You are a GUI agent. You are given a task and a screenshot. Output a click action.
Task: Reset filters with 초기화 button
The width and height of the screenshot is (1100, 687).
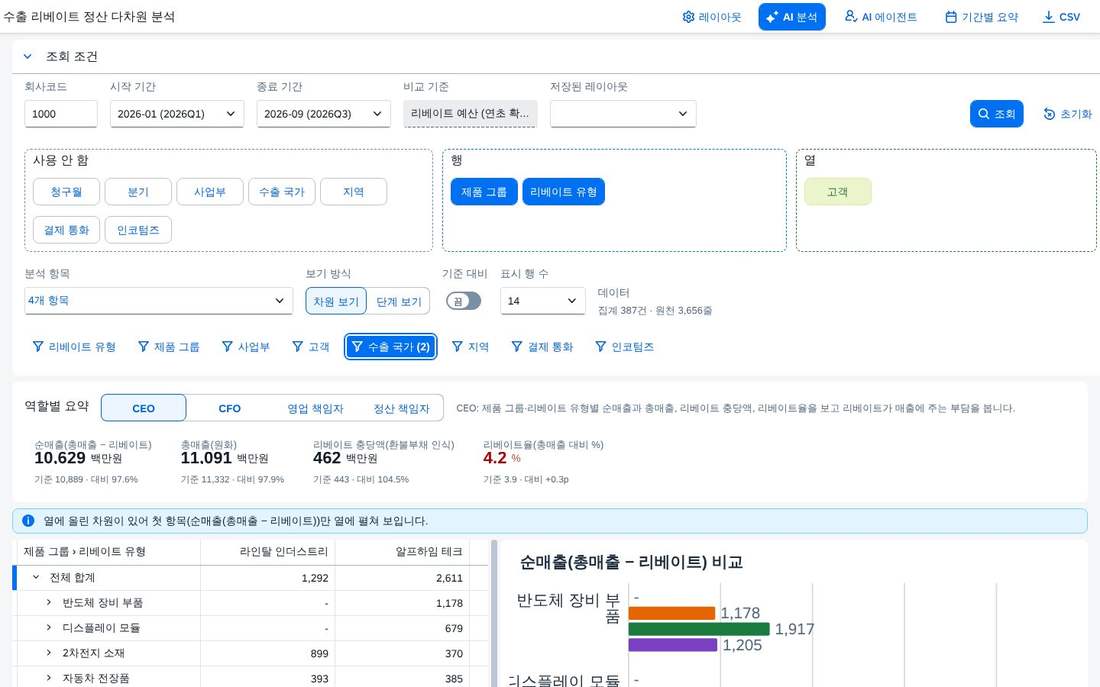(1067, 114)
